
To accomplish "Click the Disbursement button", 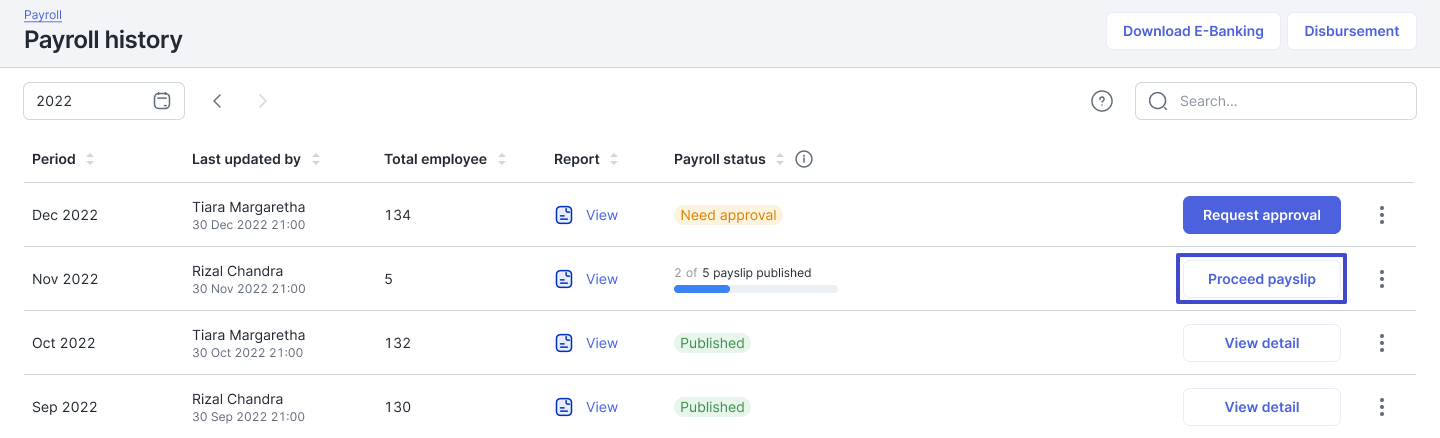I will (1351, 31).
